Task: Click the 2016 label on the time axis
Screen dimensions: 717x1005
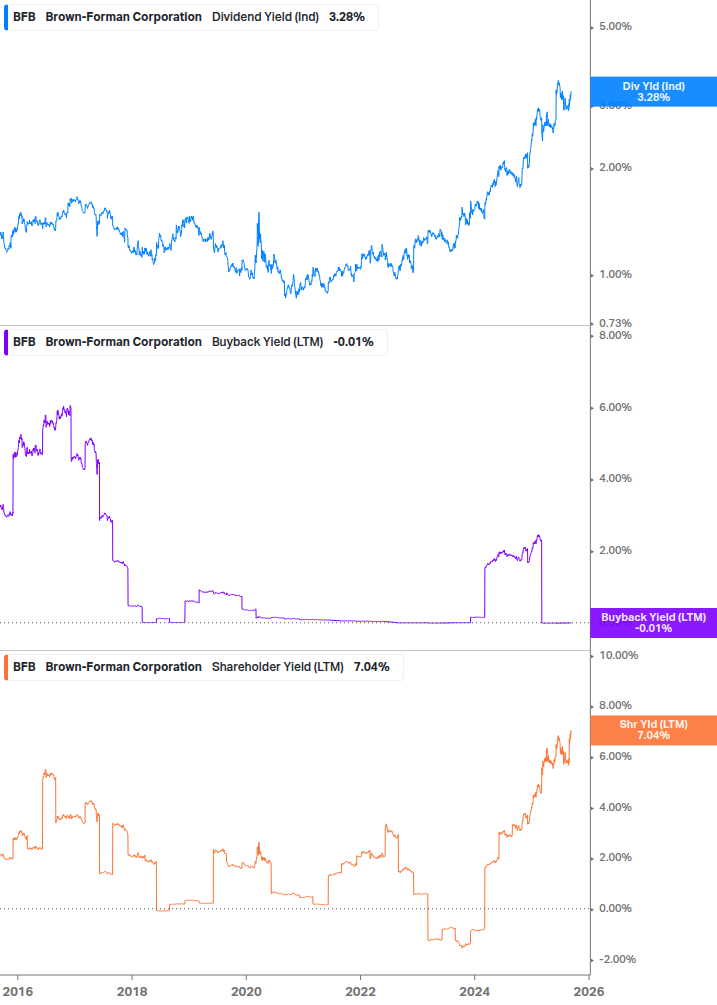Action: pyautogui.click(x=17, y=992)
